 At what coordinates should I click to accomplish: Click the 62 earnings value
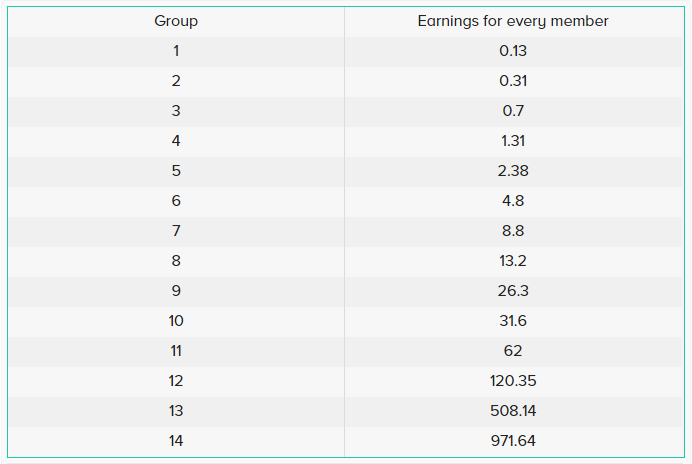pos(513,351)
